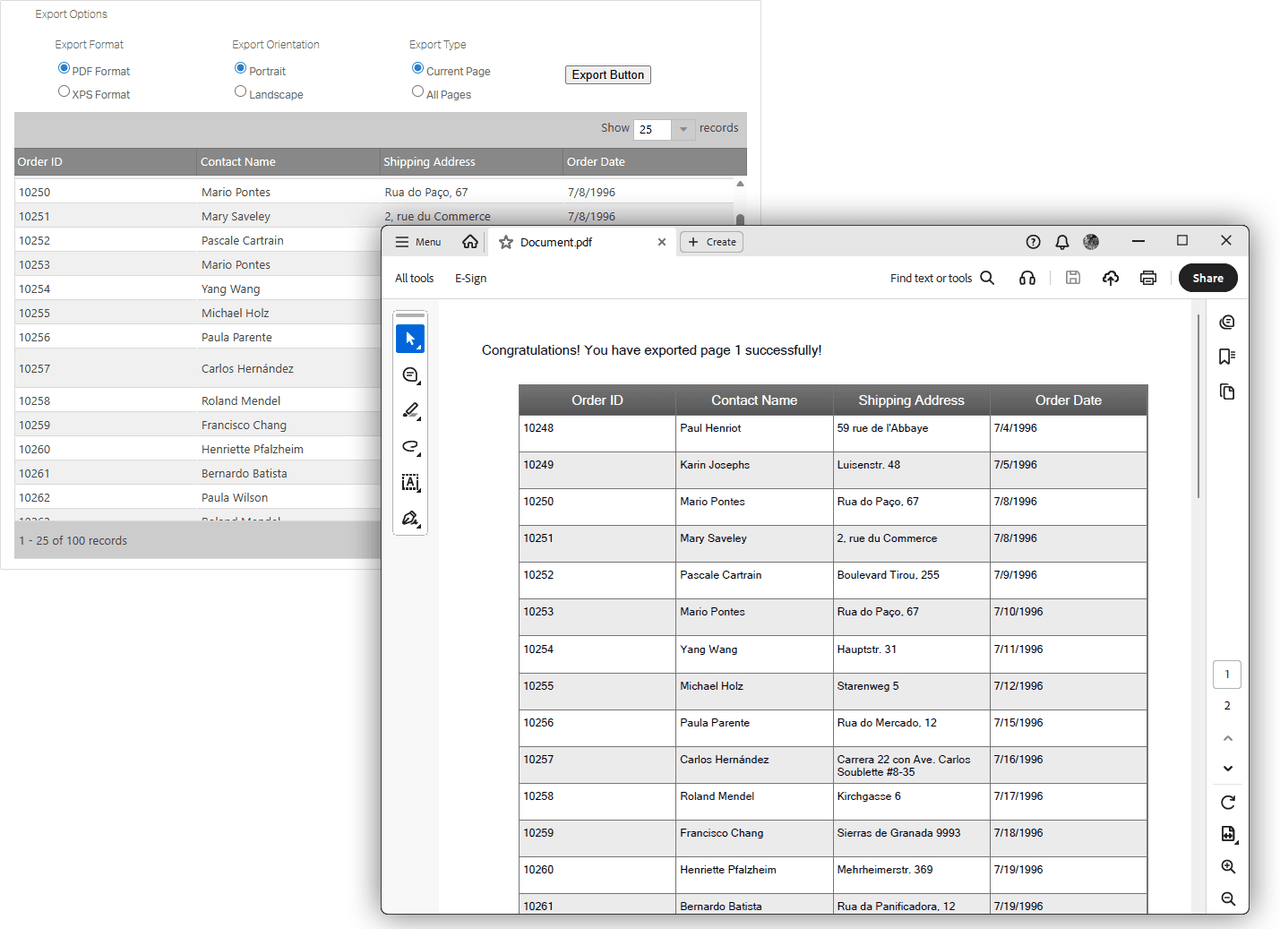
Task: Choose the Highlight pen tool
Action: (x=410, y=411)
